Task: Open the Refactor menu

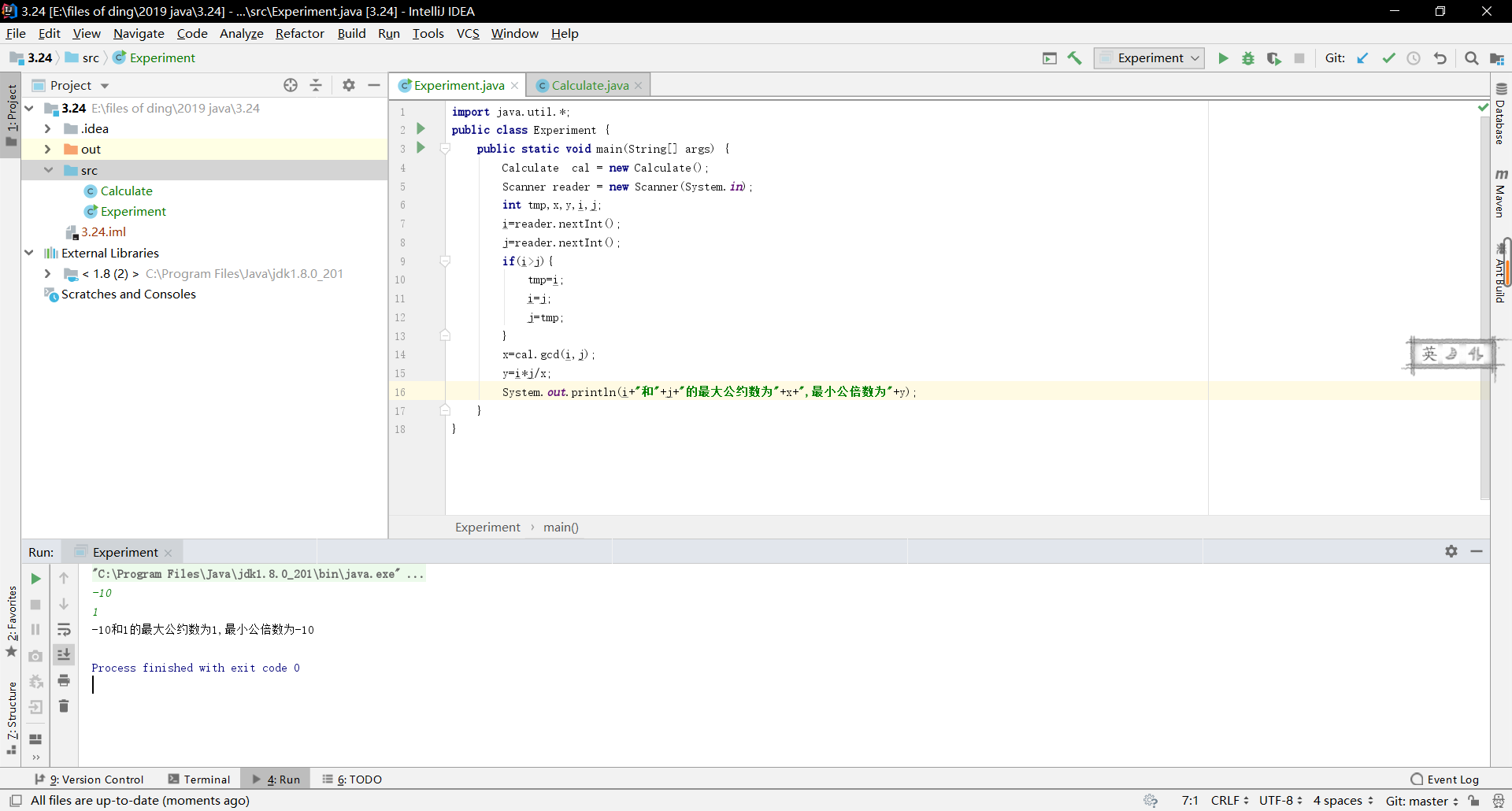Action: point(299,33)
